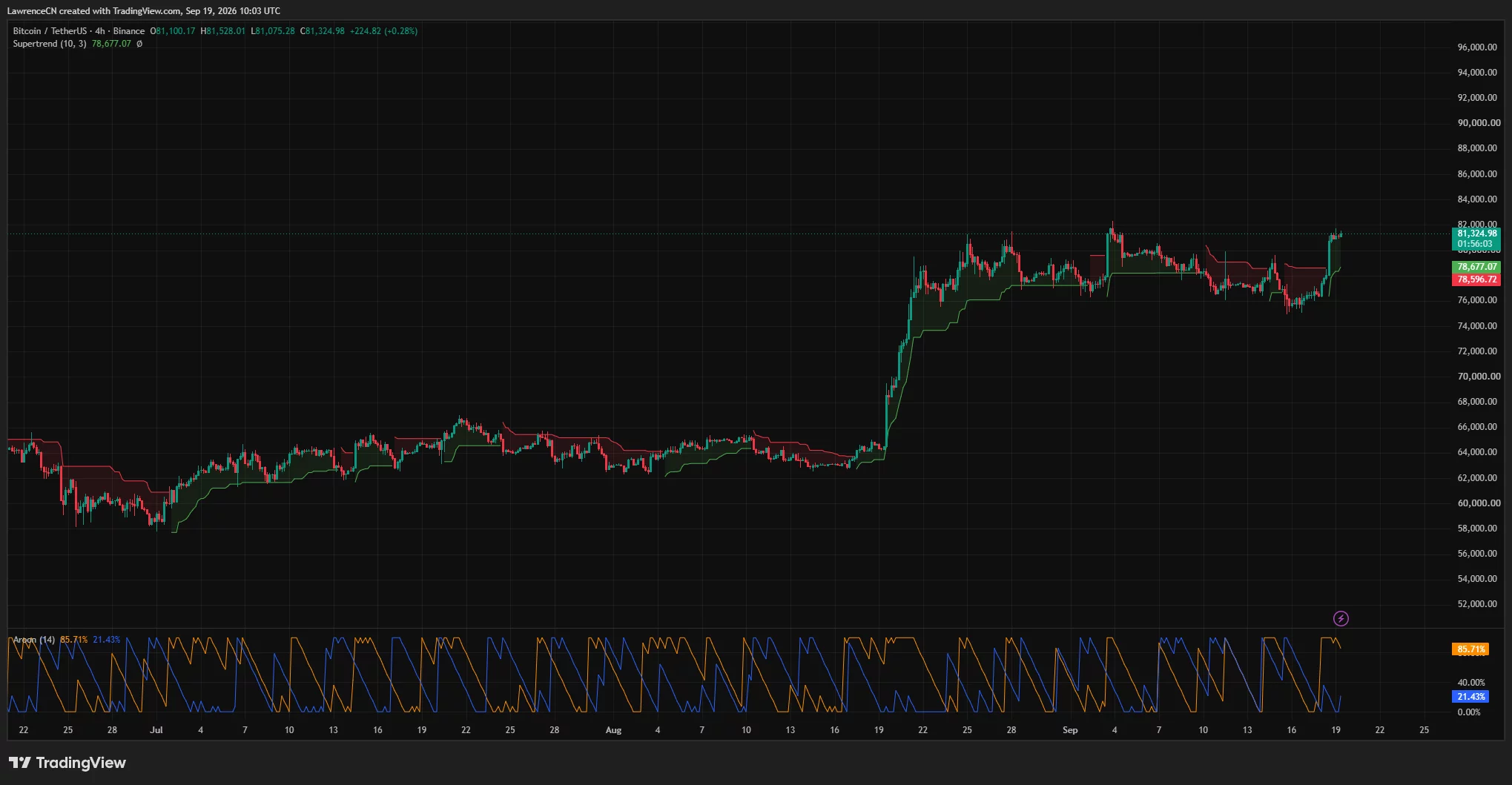Click the TradingView logo at bottom
This screenshot has height=785, width=1512.
[67, 763]
